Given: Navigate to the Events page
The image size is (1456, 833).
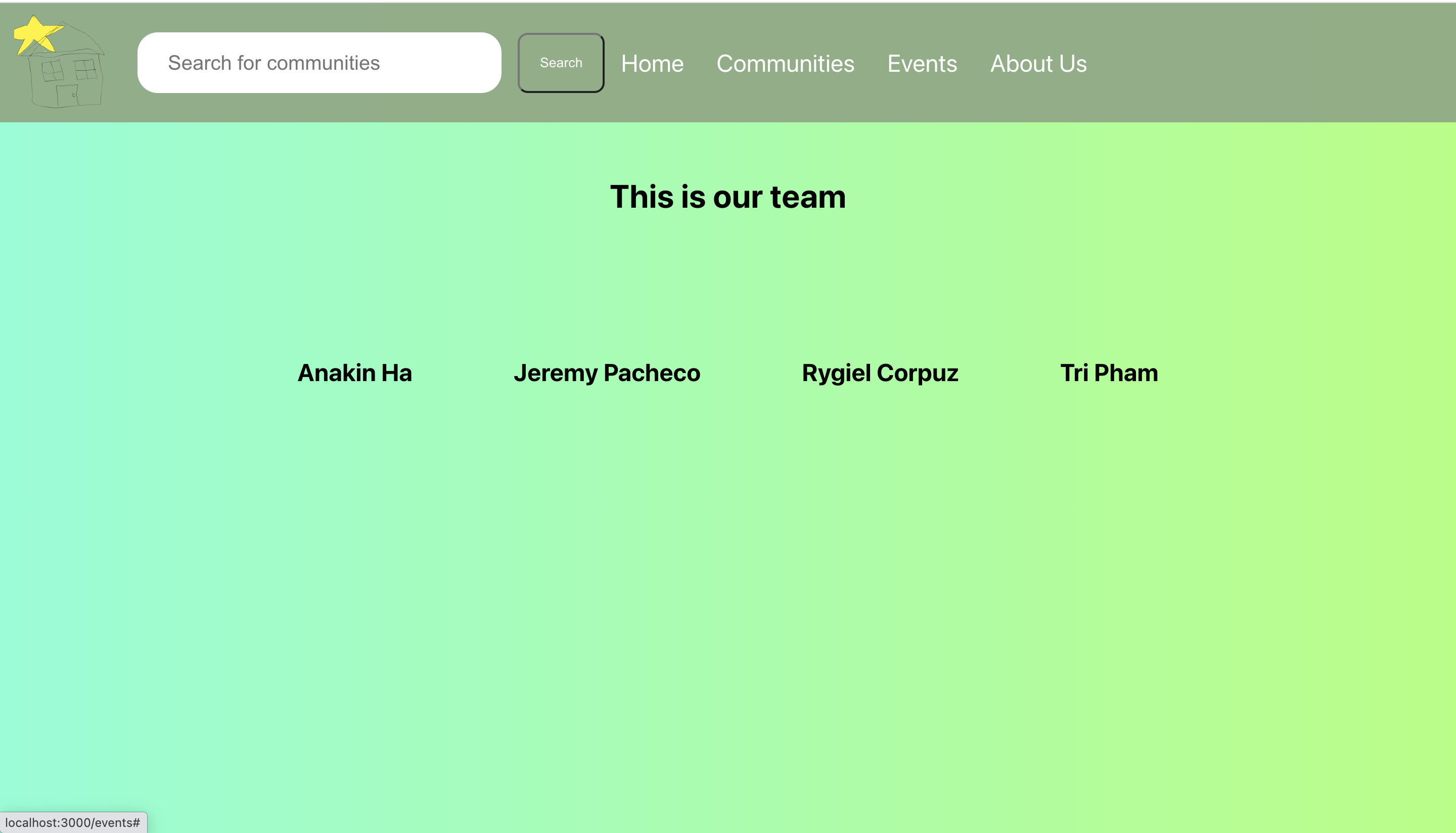Looking at the screenshot, I should [922, 64].
